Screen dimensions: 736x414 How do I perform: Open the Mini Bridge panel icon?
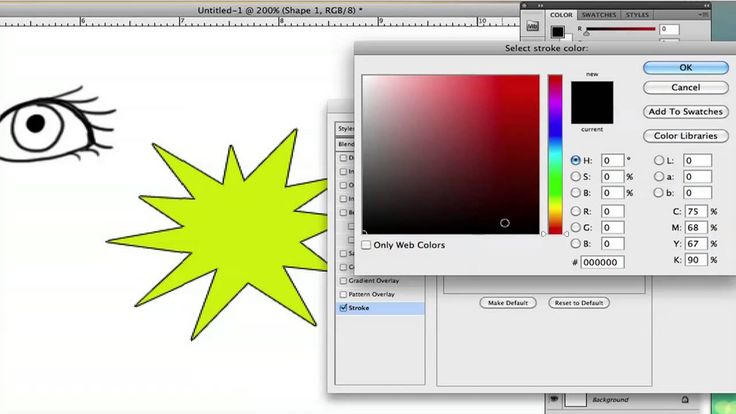532,26
